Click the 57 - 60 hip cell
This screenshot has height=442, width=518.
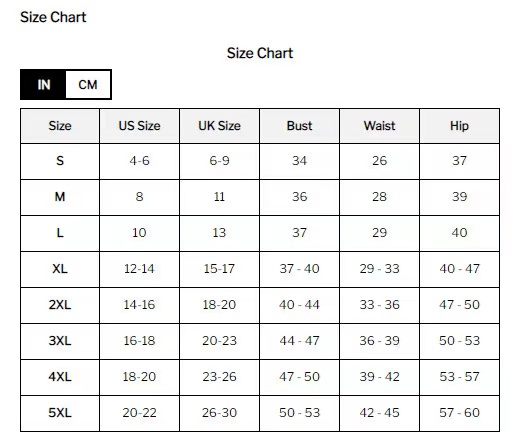click(459, 413)
